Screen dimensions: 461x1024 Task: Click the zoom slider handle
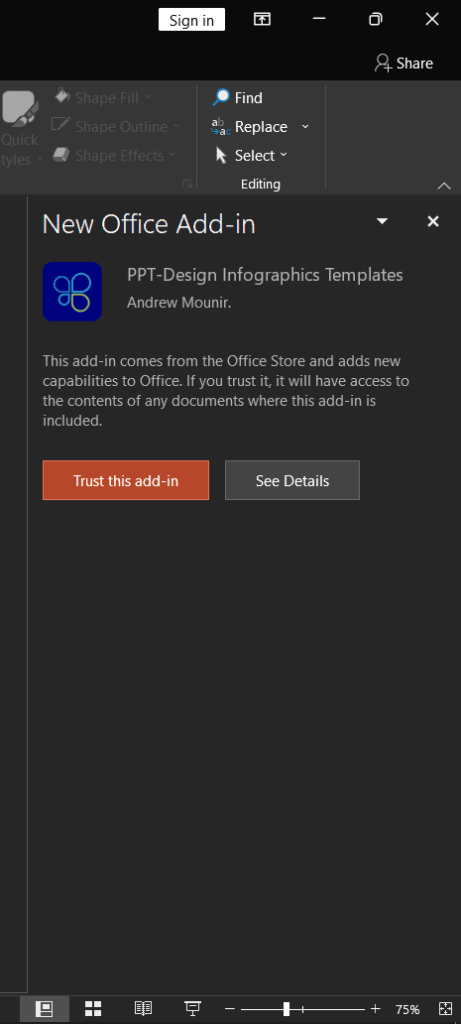tap(286, 1009)
